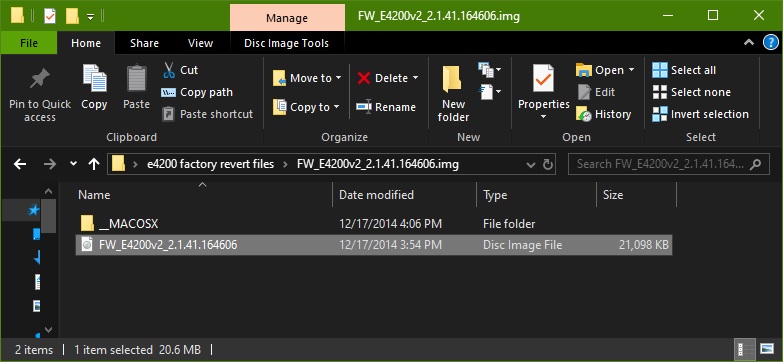The height and width of the screenshot is (362, 783).
Task: Create a New folder
Action: pos(453,94)
